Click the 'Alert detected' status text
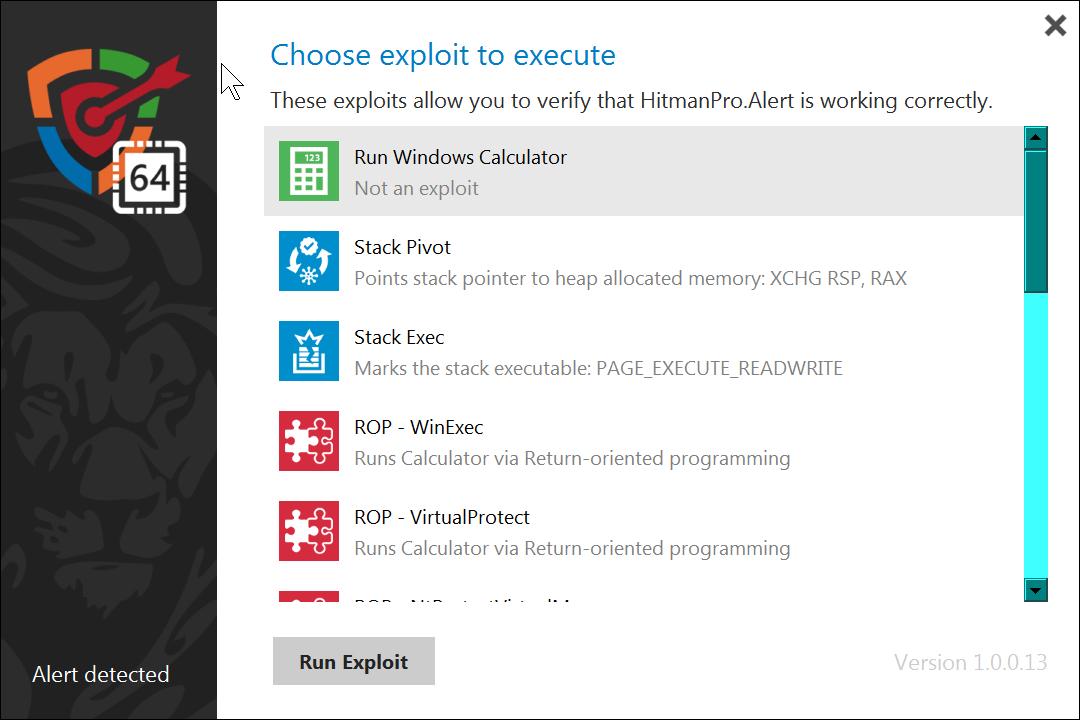Screen dimensions: 1080x720 point(101,675)
